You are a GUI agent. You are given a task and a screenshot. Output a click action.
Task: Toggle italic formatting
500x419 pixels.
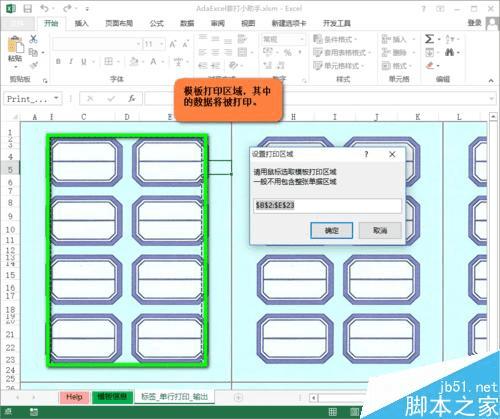[x=71, y=61]
